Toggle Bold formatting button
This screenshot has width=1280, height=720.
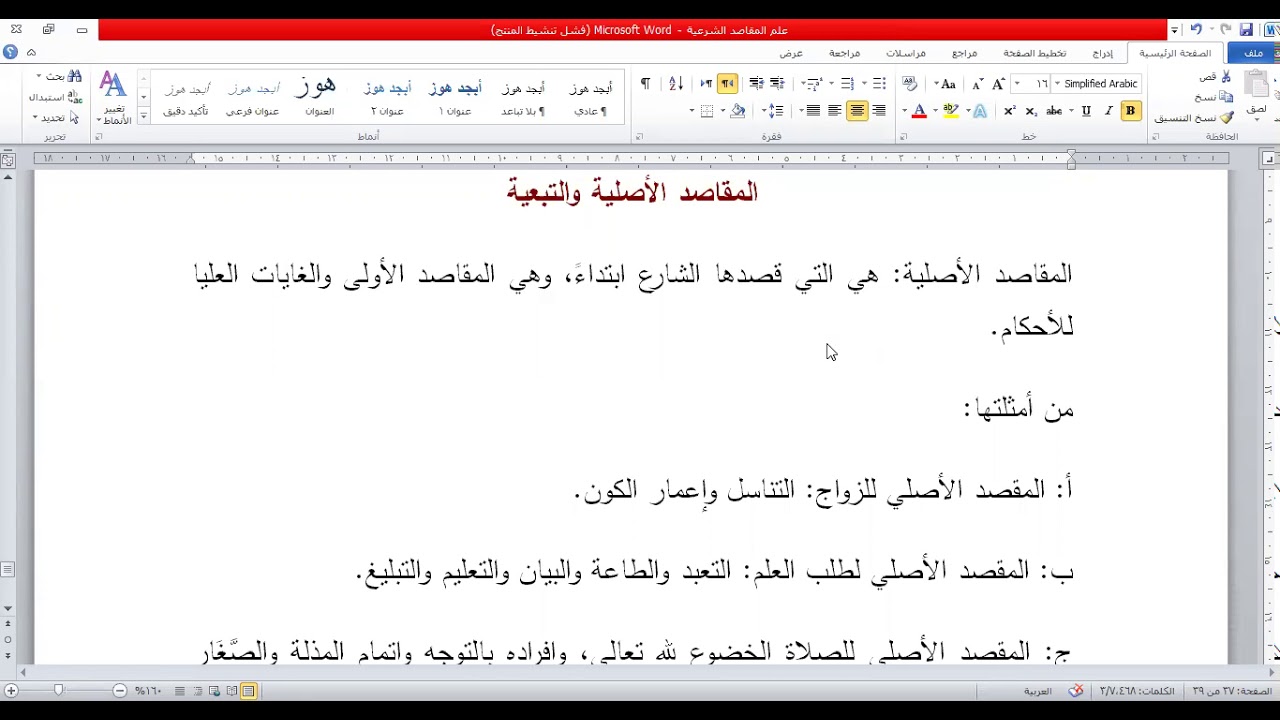[x=1130, y=111]
